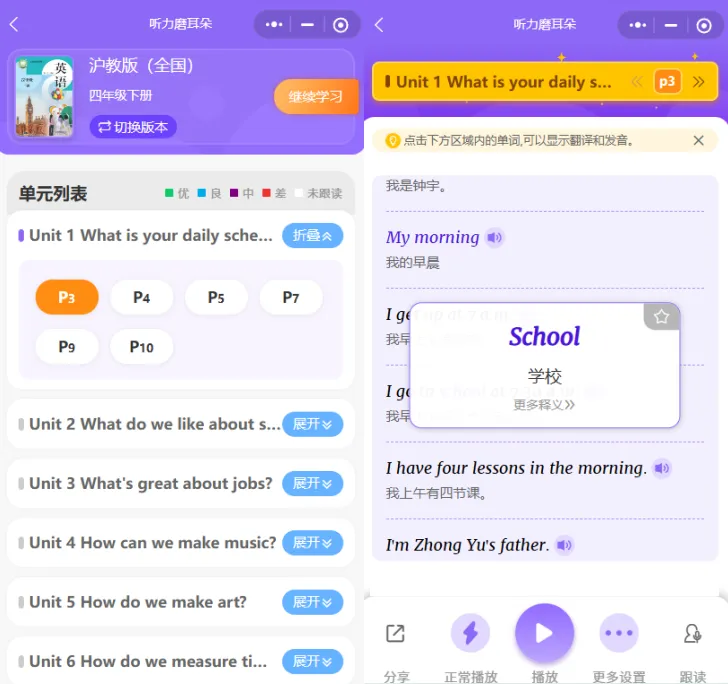Go to the previous page with the double-left arrow

coord(637,82)
